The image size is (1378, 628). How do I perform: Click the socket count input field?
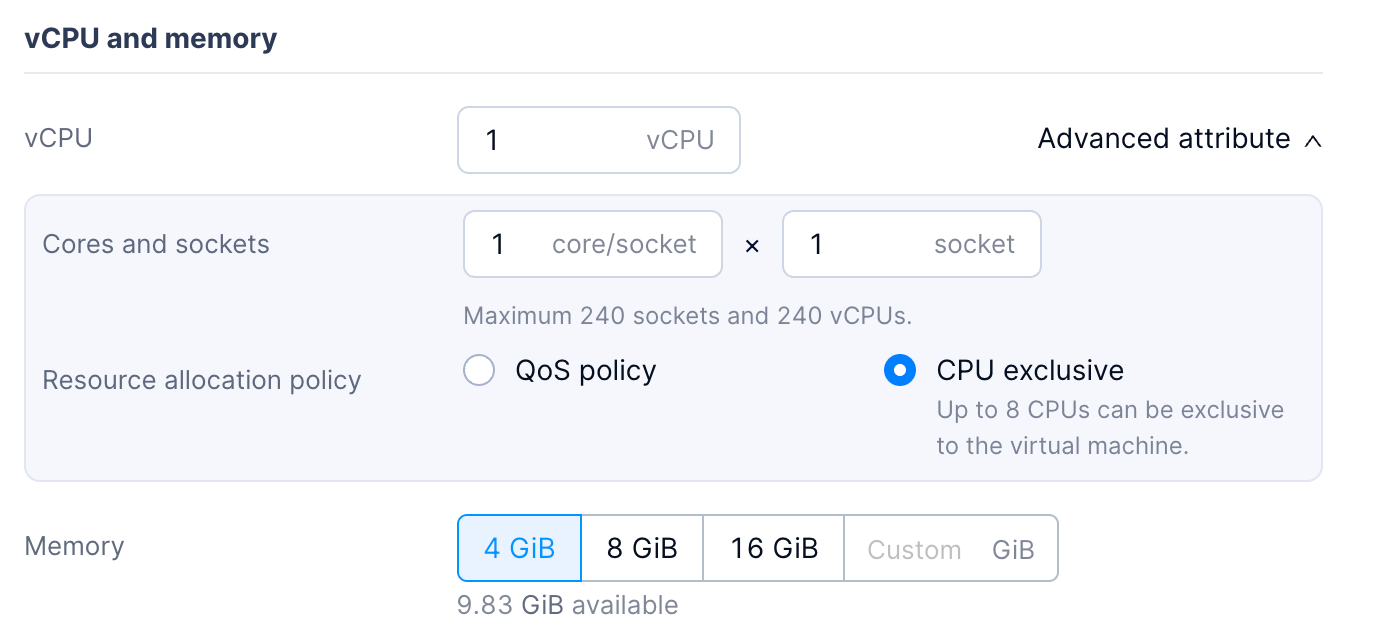[x=850, y=244]
